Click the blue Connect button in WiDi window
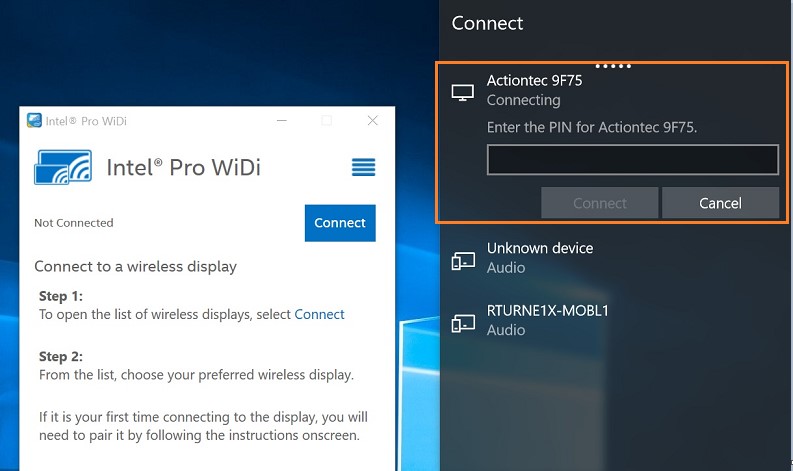The image size is (793, 471). point(340,223)
